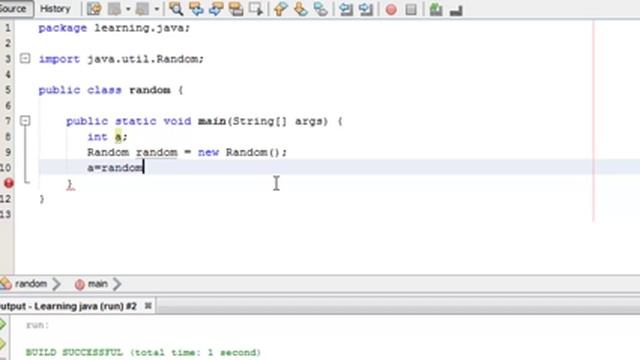Click the navigate Forward icon
640x360 pixels.
tap(142, 9)
